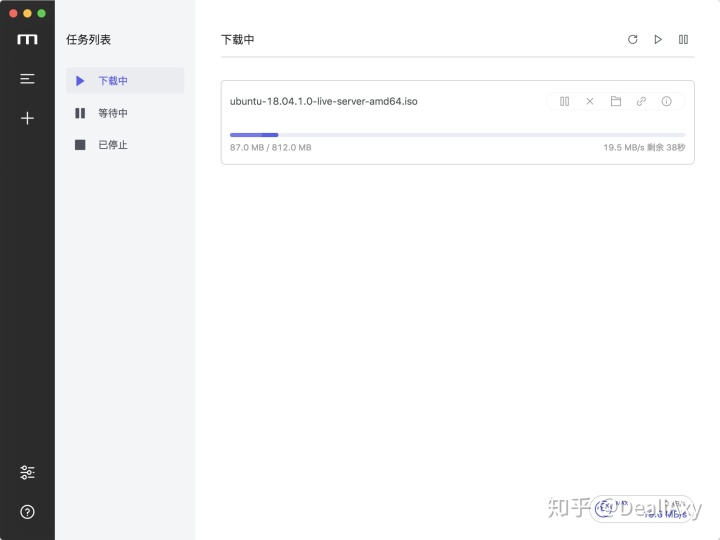The height and width of the screenshot is (540, 720).
Task: Pause the ubuntu iso download
Action: pyautogui.click(x=564, y=101)
